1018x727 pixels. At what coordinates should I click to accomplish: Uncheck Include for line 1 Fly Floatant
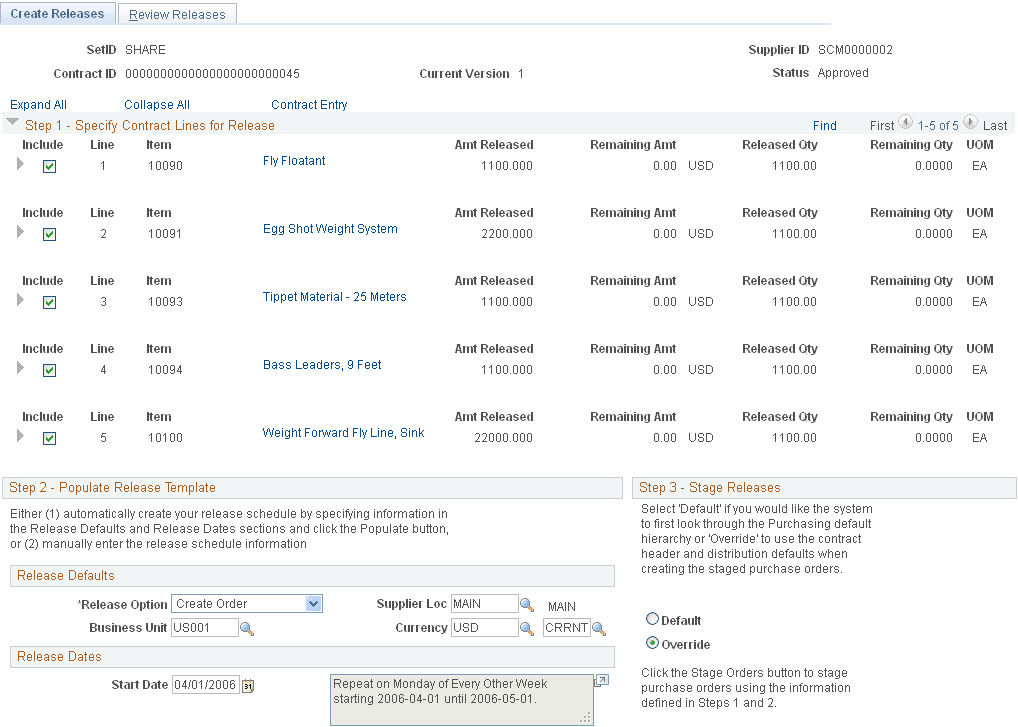(x=49, y=166)
